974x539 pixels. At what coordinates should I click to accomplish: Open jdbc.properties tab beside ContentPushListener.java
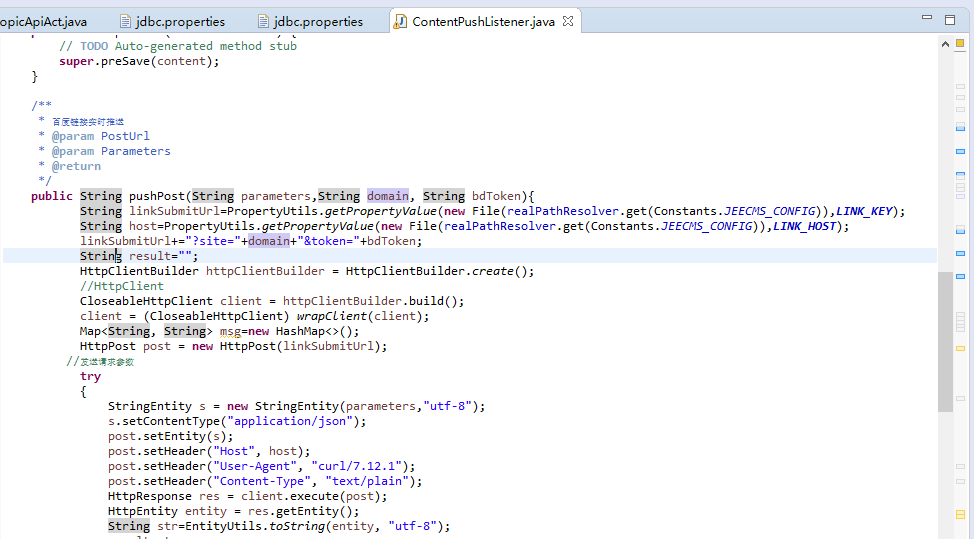point(311,22)
